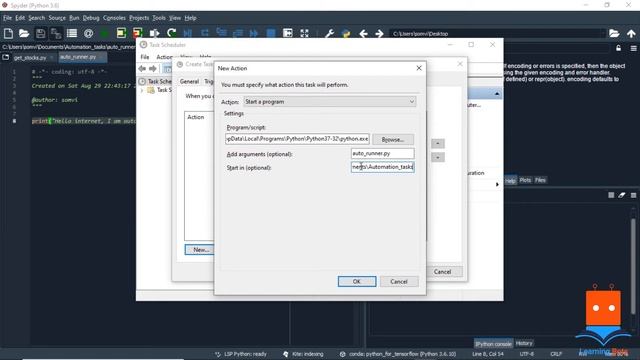Image resolution: width=640 pixels, height=360 pixels.
Task: Browse working directory folder icon at top right
Action: pyautogui.click(x=614, y=33)
